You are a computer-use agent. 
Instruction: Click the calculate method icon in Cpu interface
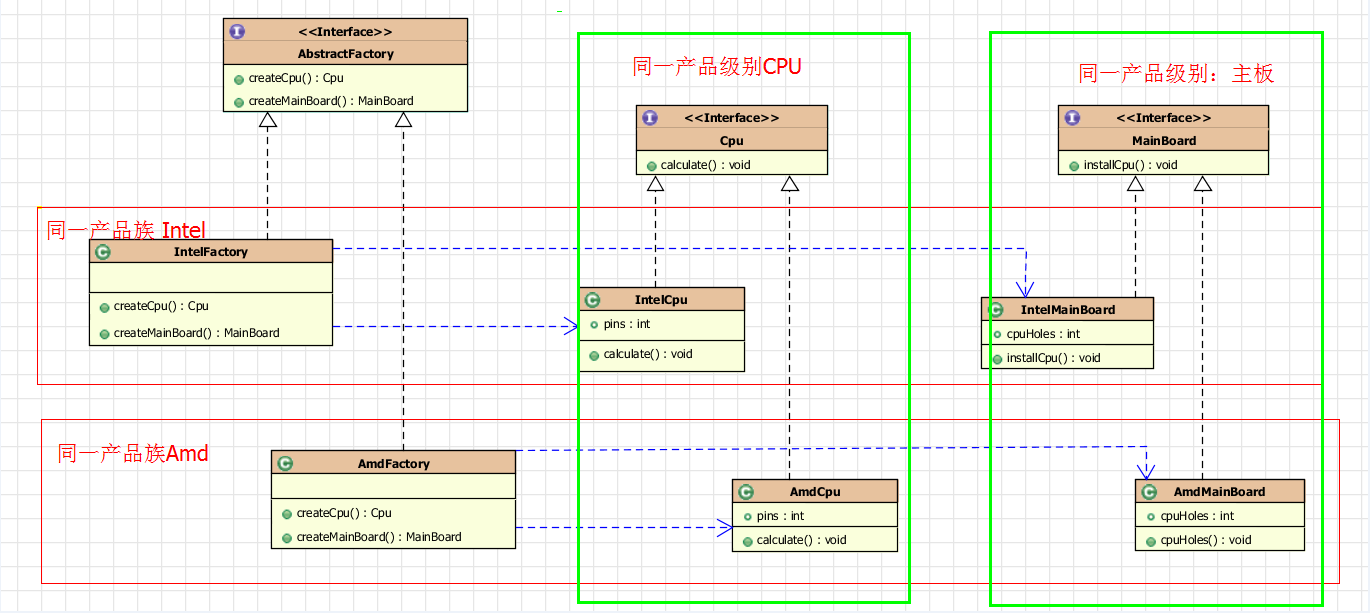point(651,165)
